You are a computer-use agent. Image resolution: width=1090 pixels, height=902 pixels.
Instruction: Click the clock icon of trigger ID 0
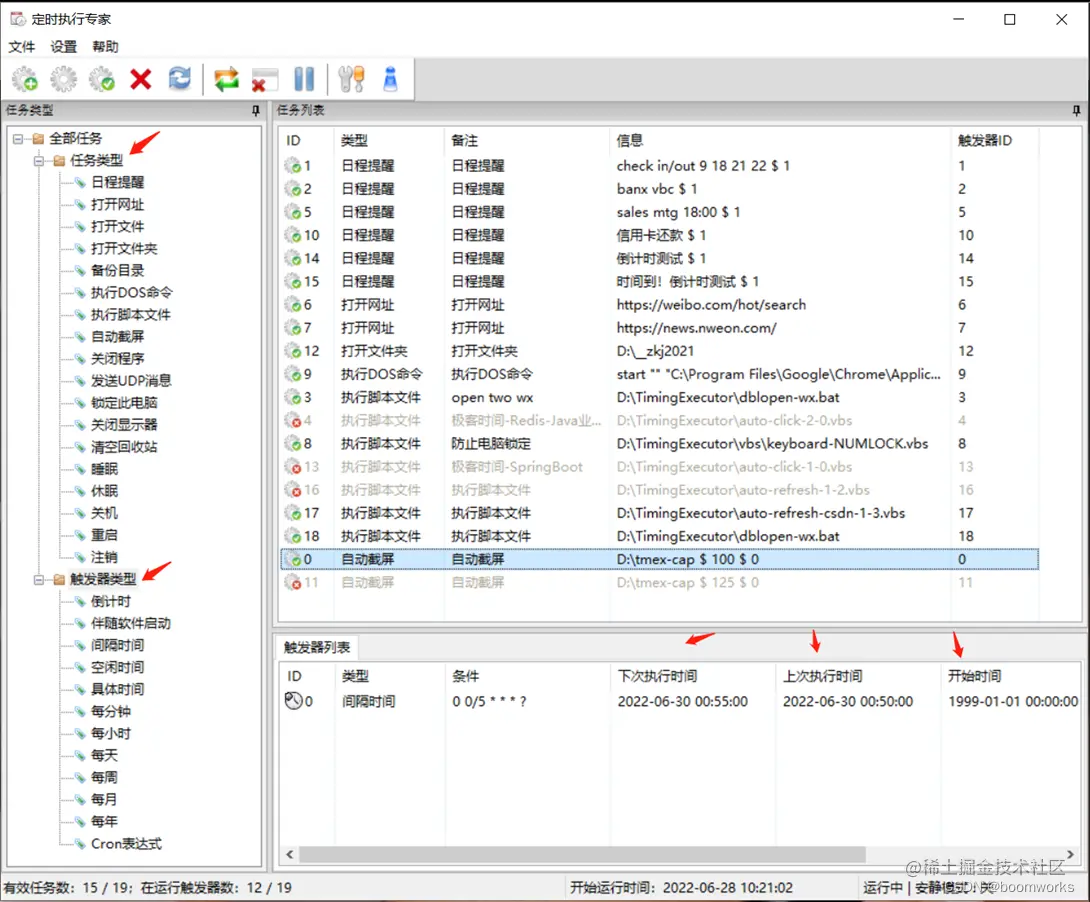click(293, 700)
